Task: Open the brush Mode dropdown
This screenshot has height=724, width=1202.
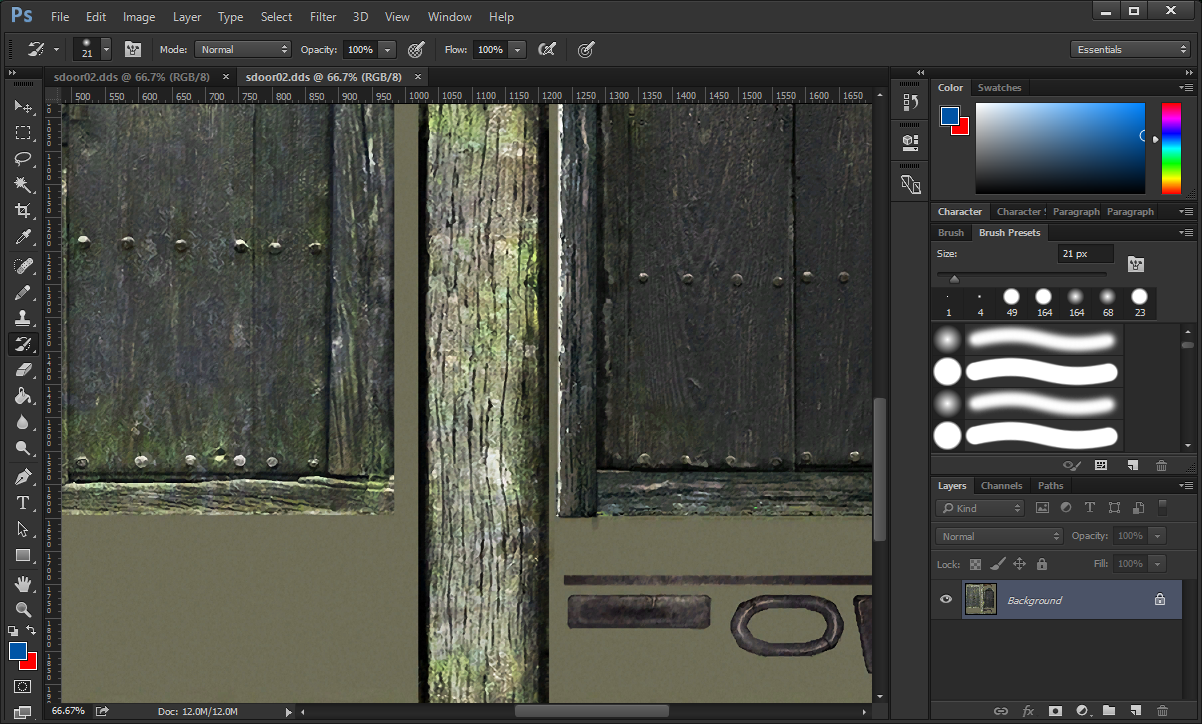Action: (x=243, y=49)
